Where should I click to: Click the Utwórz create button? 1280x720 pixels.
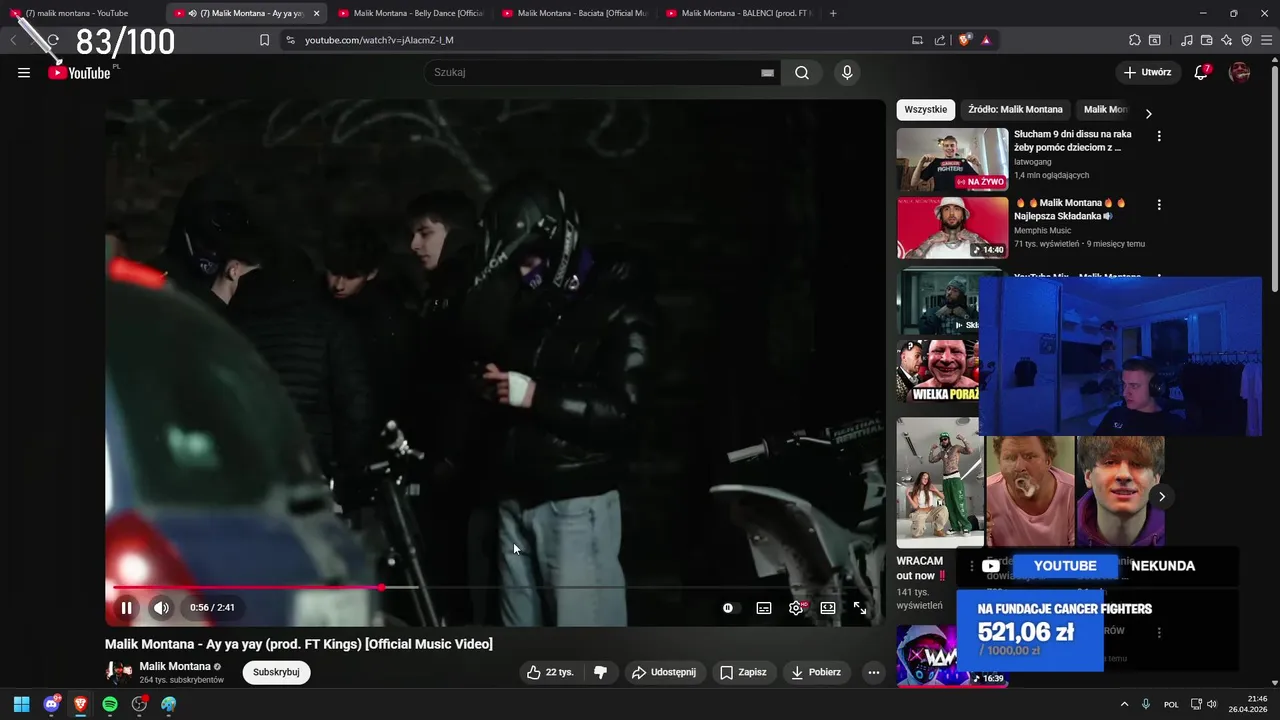click(x=1148, y=72)
